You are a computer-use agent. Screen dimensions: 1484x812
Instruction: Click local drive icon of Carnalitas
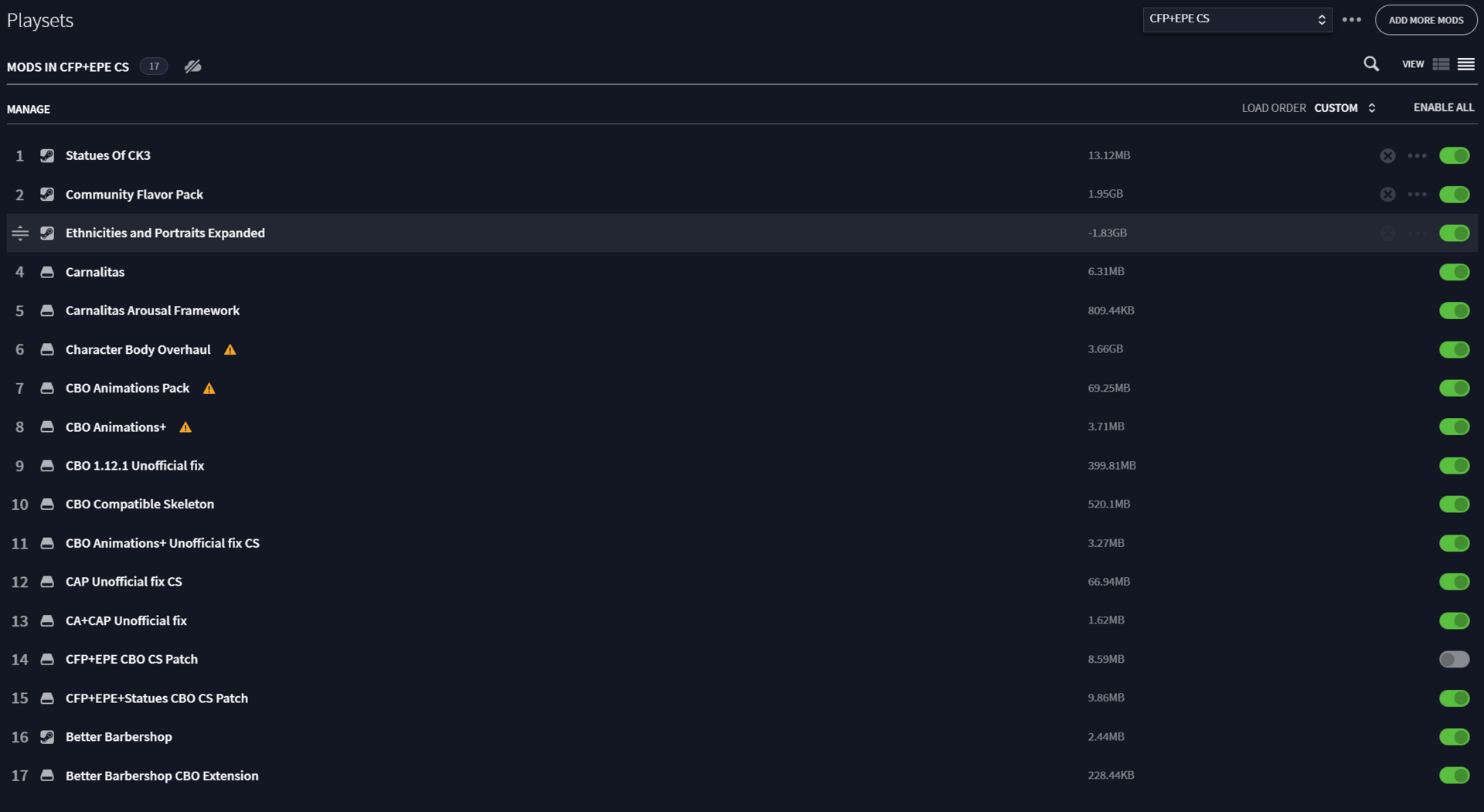pyautogui.click(x=47, y=272)
